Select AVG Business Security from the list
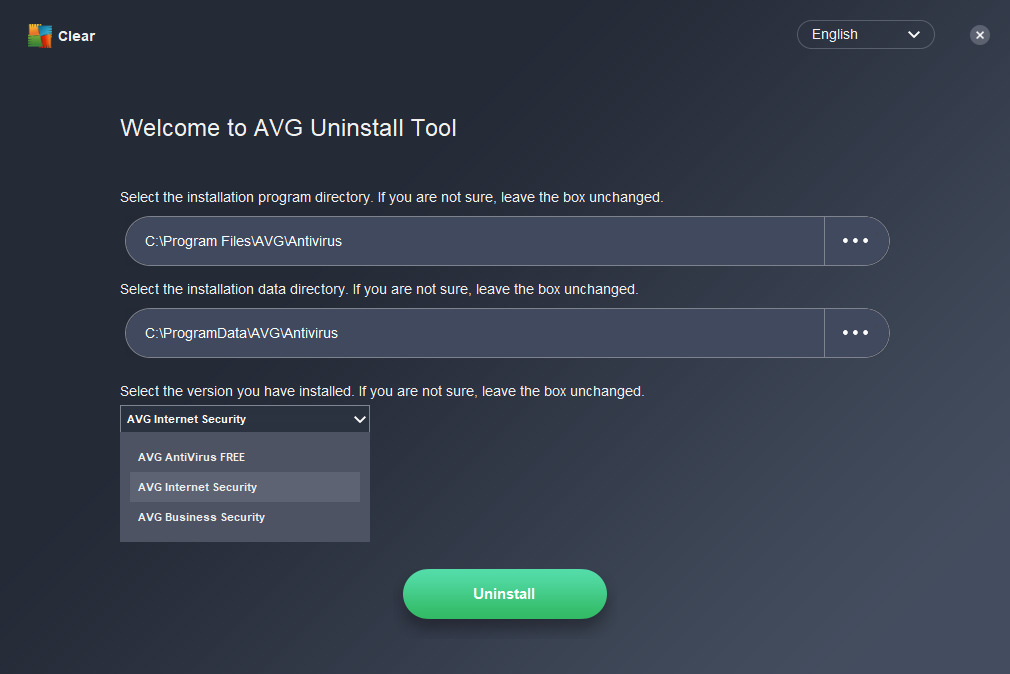Image resolution: width=1010 pixels, height=674 pixels. [245, 517]
